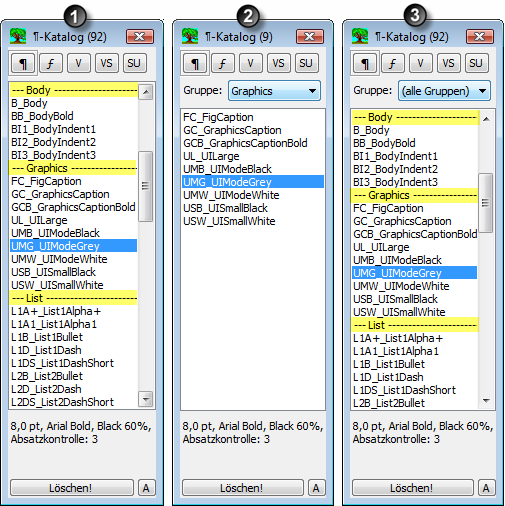Click Löschen! button in third window
This screenshot has width=505, height=506.
(x=413, y=488)
